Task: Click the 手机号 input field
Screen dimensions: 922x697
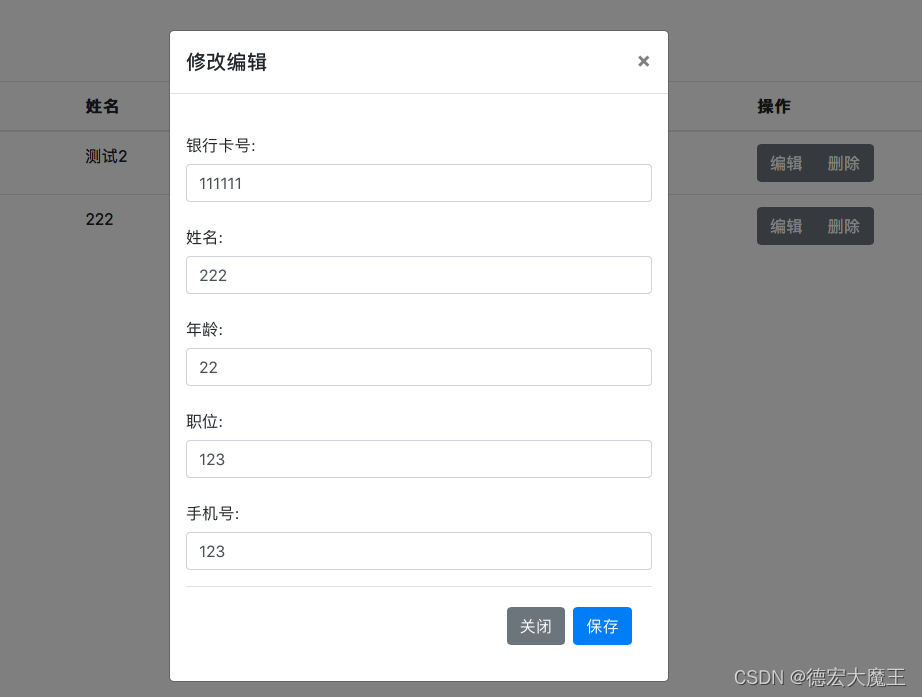Action: coord(419,551)
